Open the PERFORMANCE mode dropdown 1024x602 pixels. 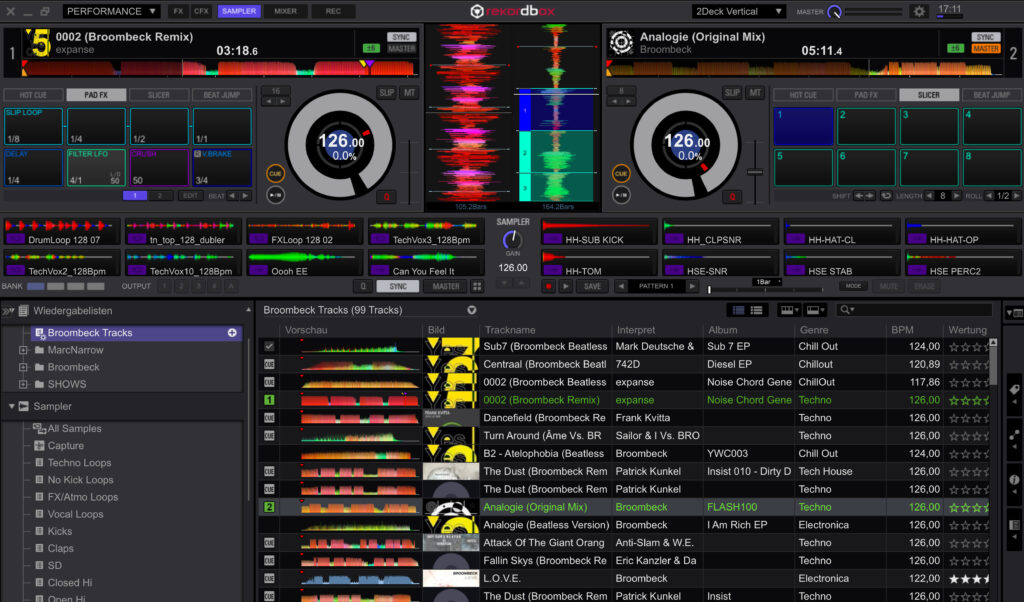click(x=111, y=11)
